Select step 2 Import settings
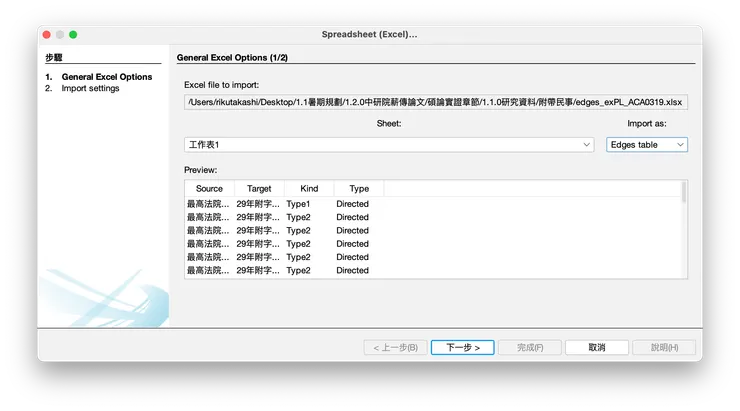The image size is (740, 411). [x=90, y=89]
